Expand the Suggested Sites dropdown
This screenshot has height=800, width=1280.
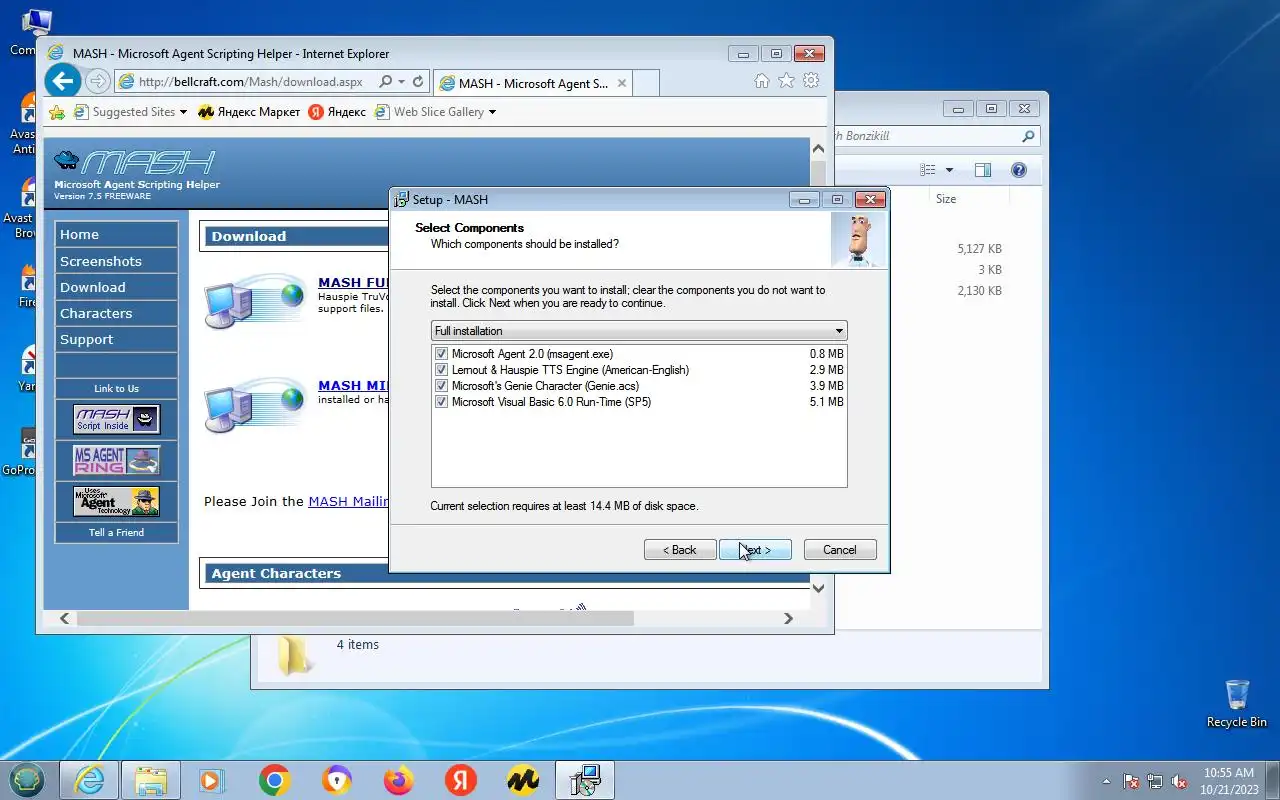point(183,112)
